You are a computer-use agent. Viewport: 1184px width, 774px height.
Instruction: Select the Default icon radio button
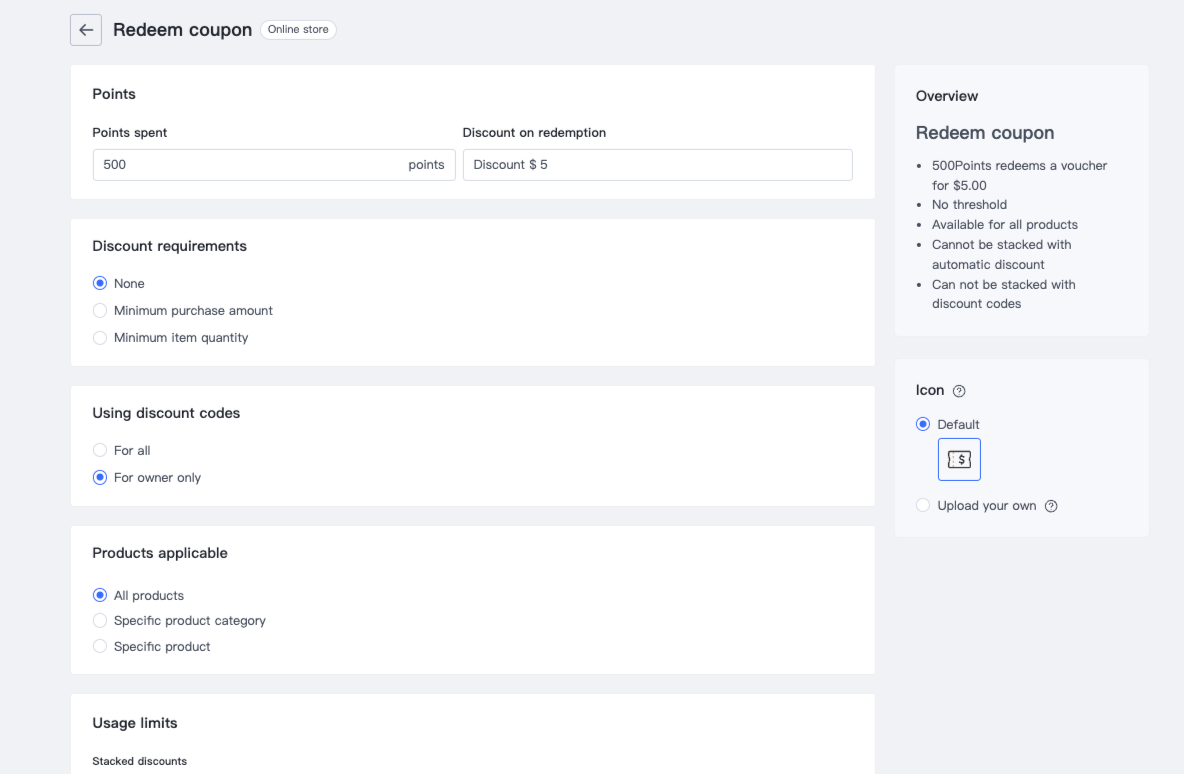tap(923, 425)
